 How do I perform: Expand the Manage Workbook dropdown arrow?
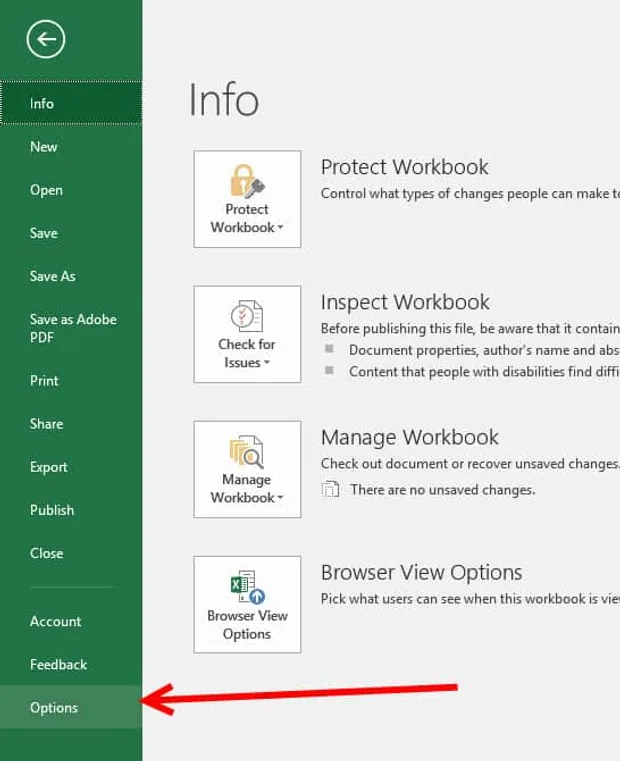point(280,497)
